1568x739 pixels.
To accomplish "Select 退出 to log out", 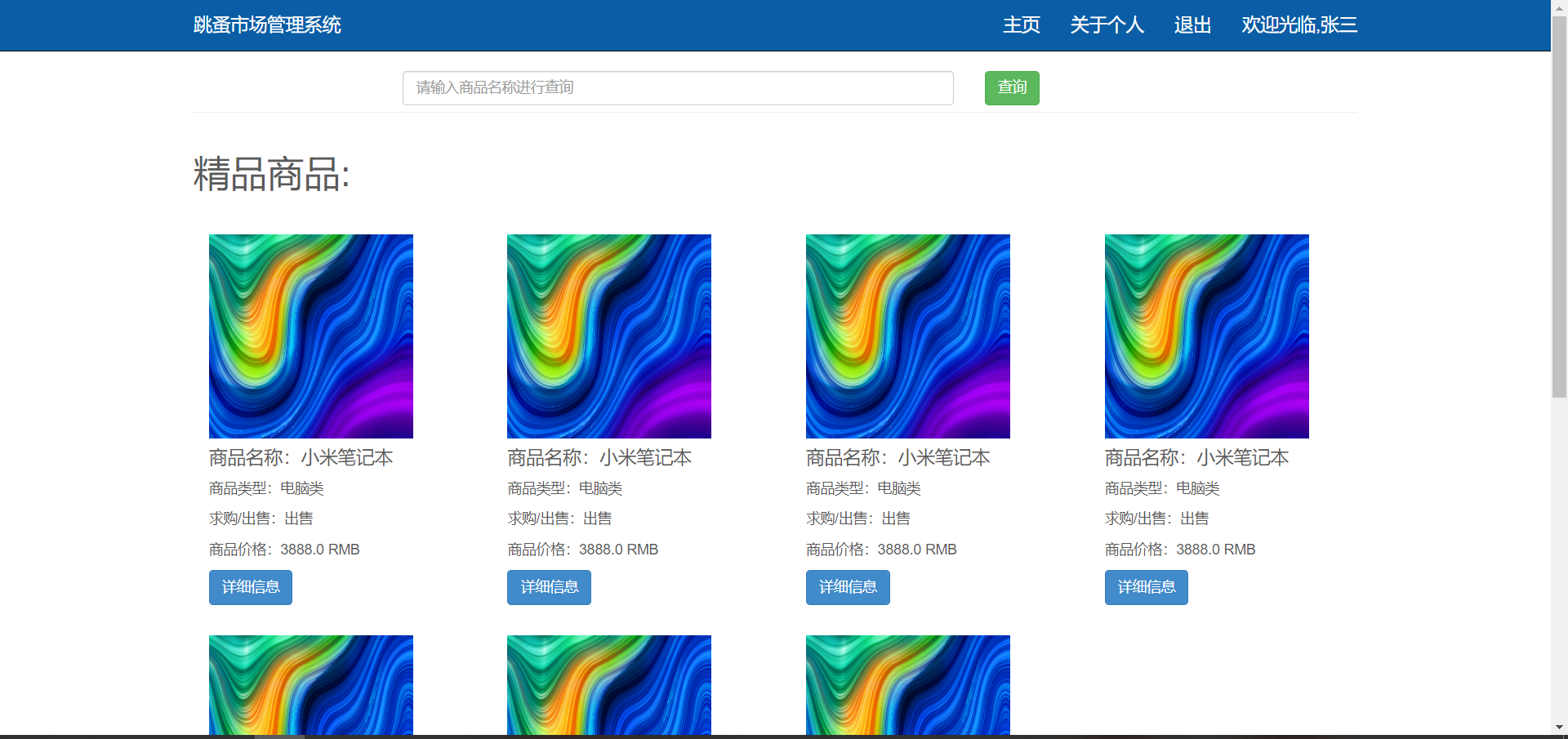I will point(1192,25).
